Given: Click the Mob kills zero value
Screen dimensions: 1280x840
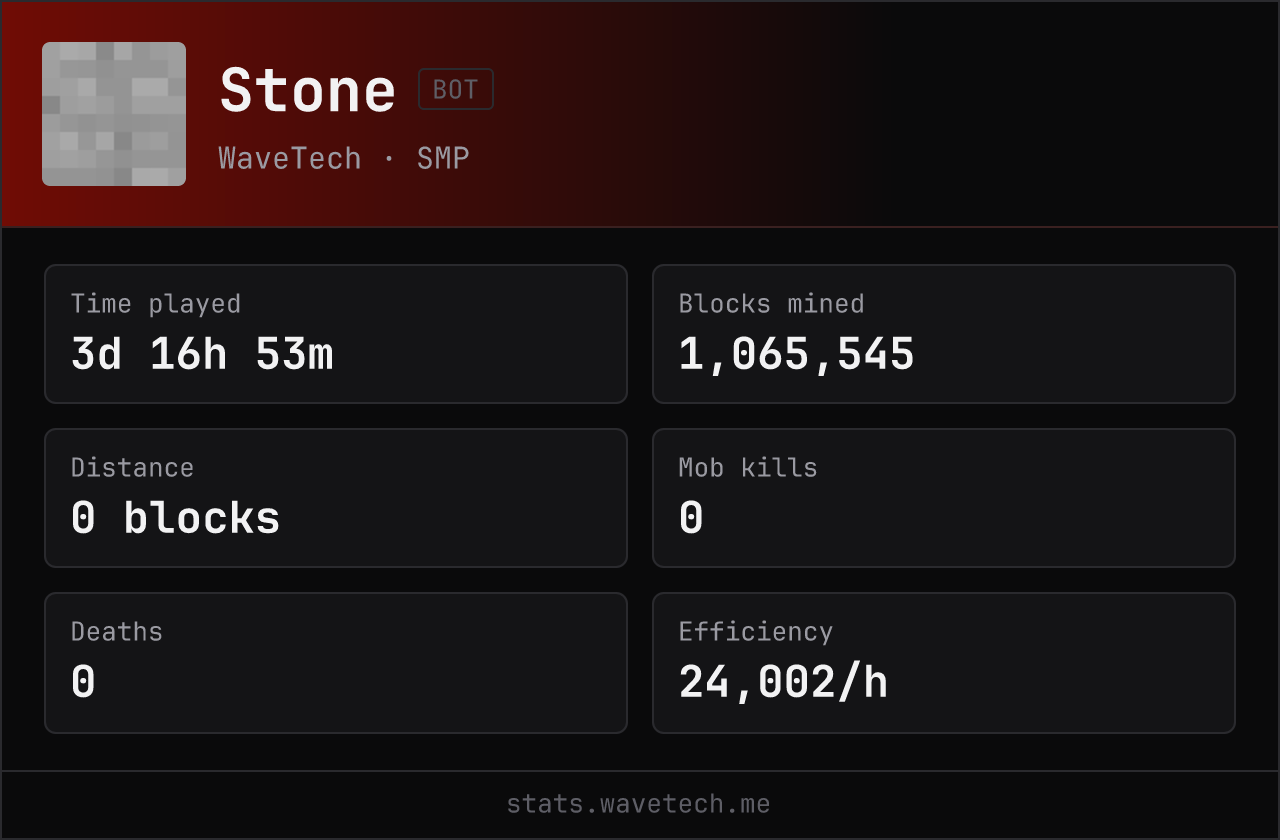Looking at the screenshot, I should 691,518.
